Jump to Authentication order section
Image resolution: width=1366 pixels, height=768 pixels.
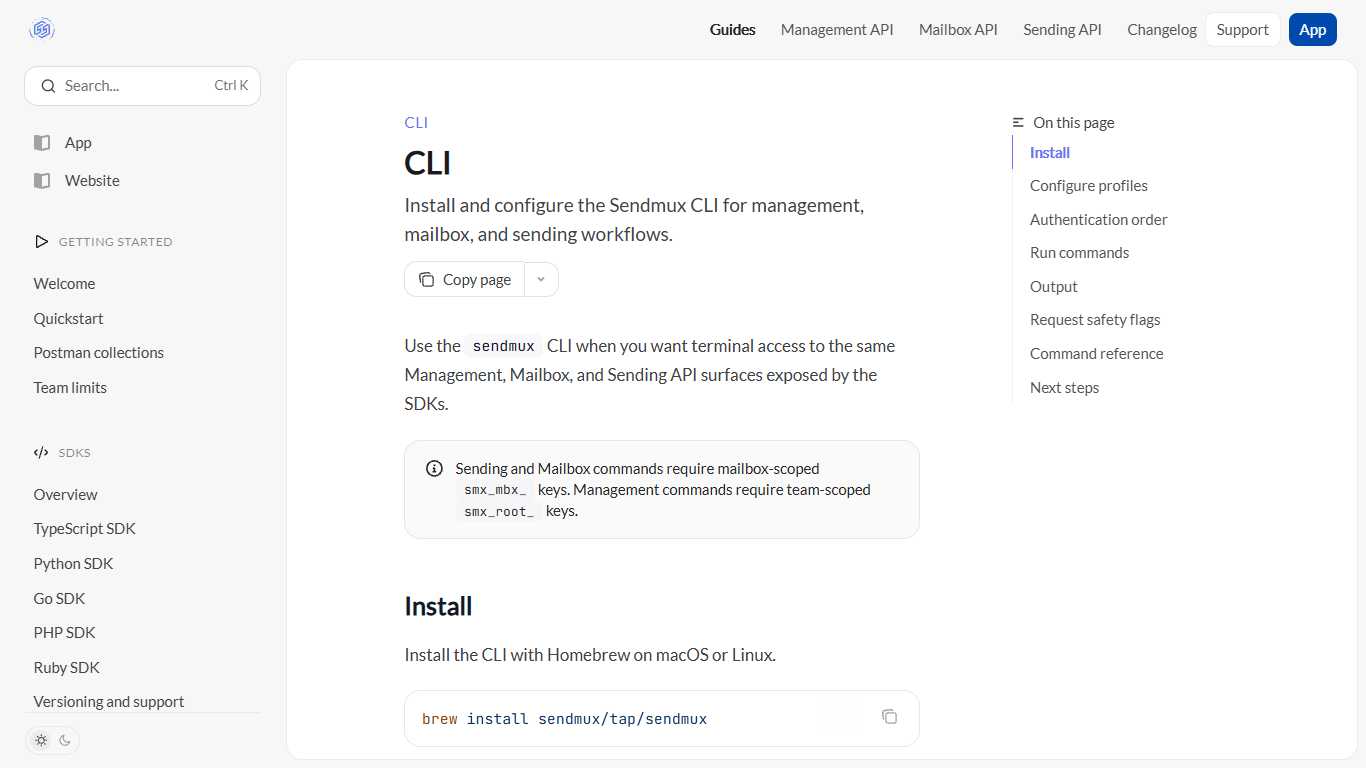coord(1099,220)
